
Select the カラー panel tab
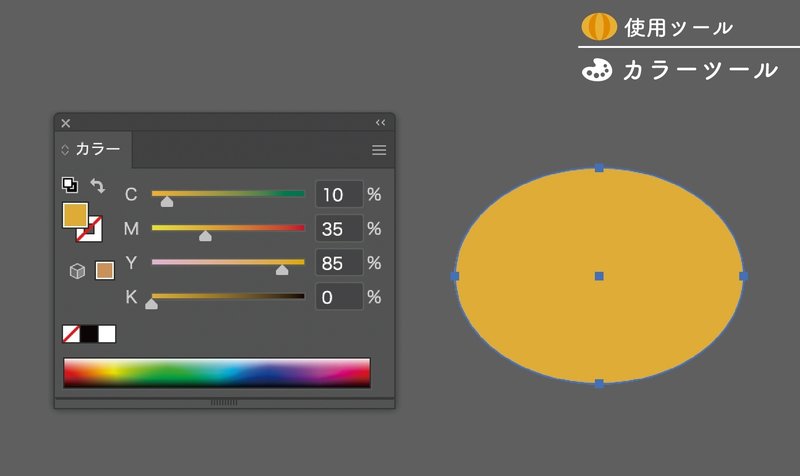(93, 149)
